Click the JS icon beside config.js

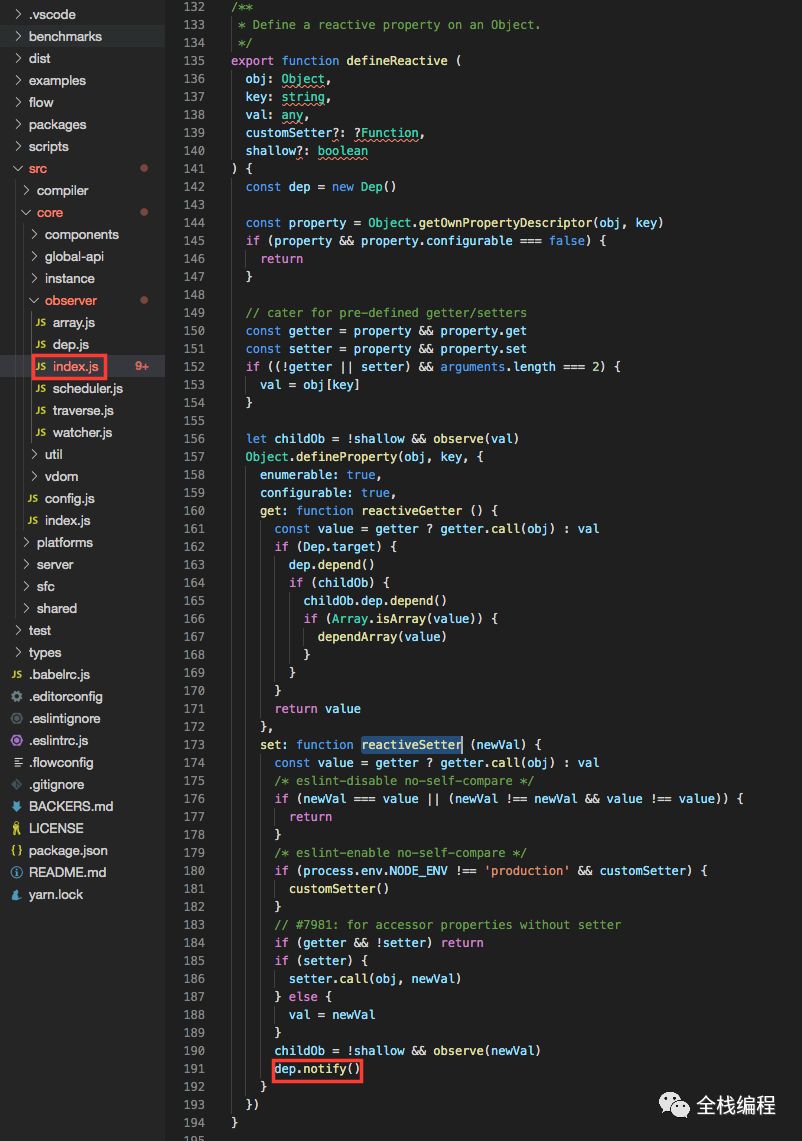pos(33,498)
